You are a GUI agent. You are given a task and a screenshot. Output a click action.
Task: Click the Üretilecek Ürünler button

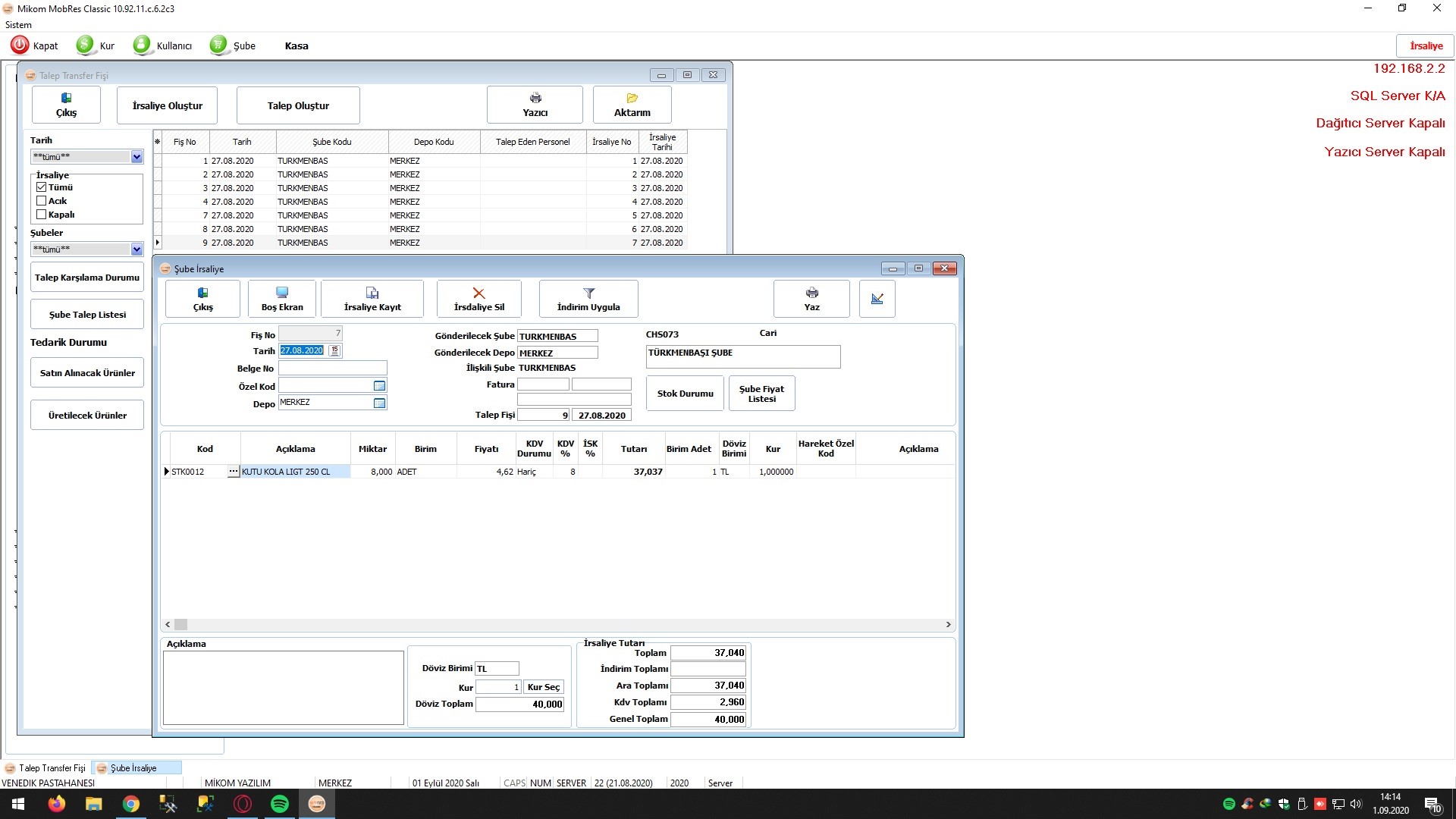tap(87, 416)
